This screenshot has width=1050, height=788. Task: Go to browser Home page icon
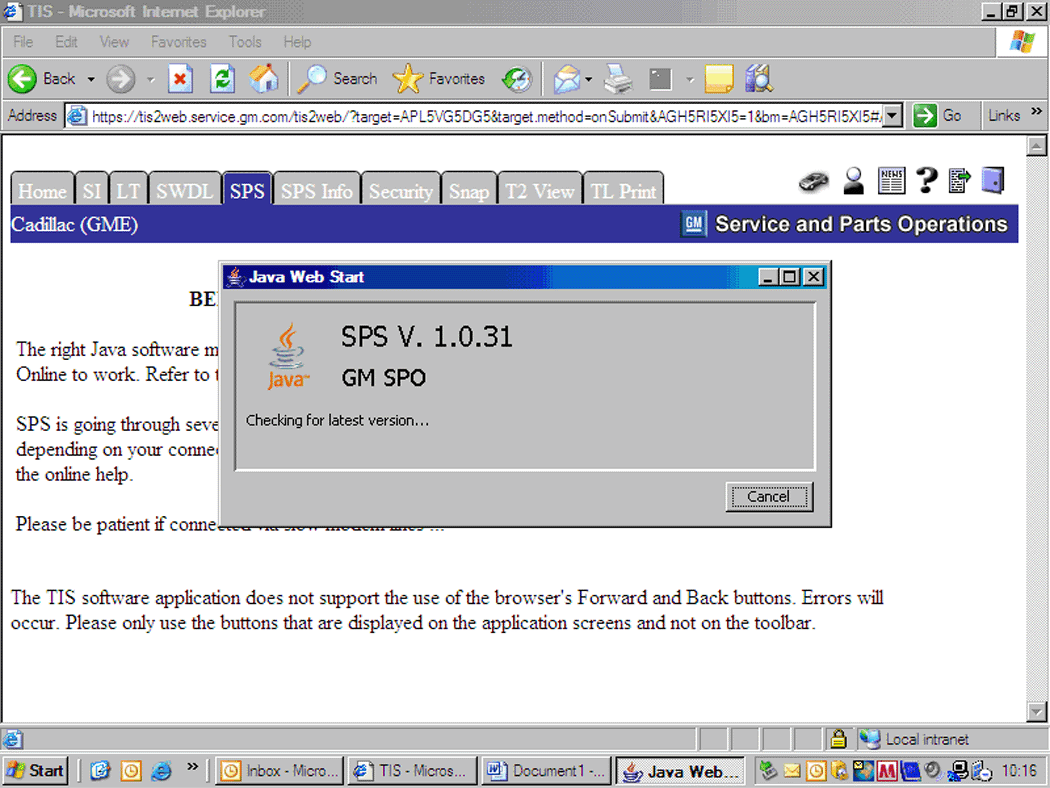(264, 79)
